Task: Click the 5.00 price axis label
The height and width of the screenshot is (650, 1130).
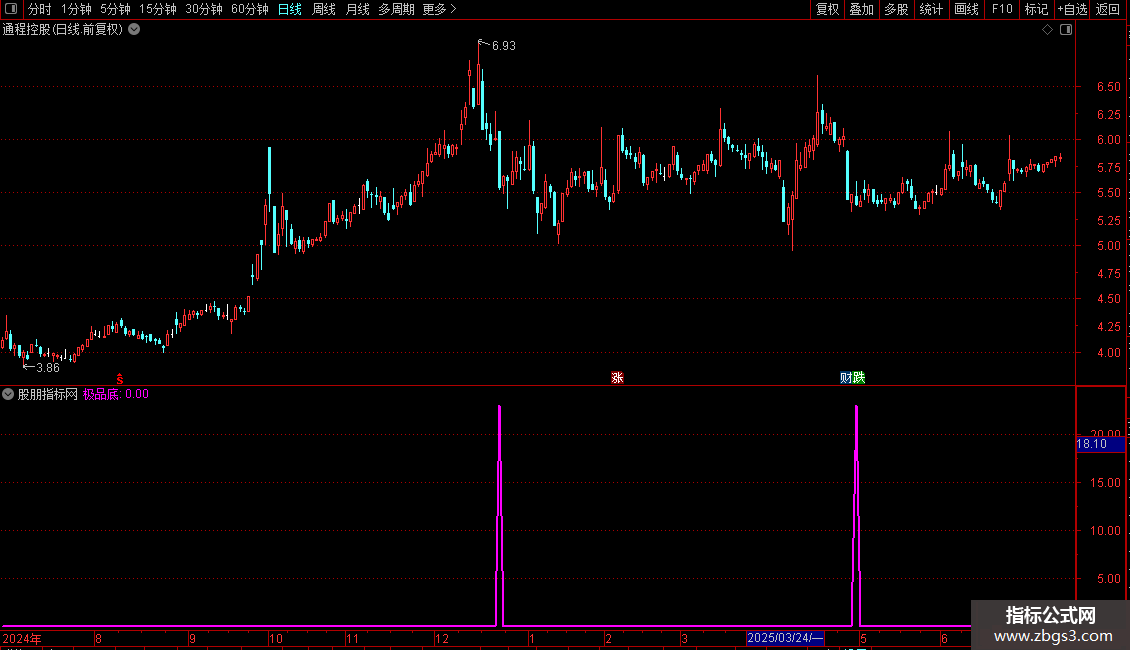Action: point(1108,246)
